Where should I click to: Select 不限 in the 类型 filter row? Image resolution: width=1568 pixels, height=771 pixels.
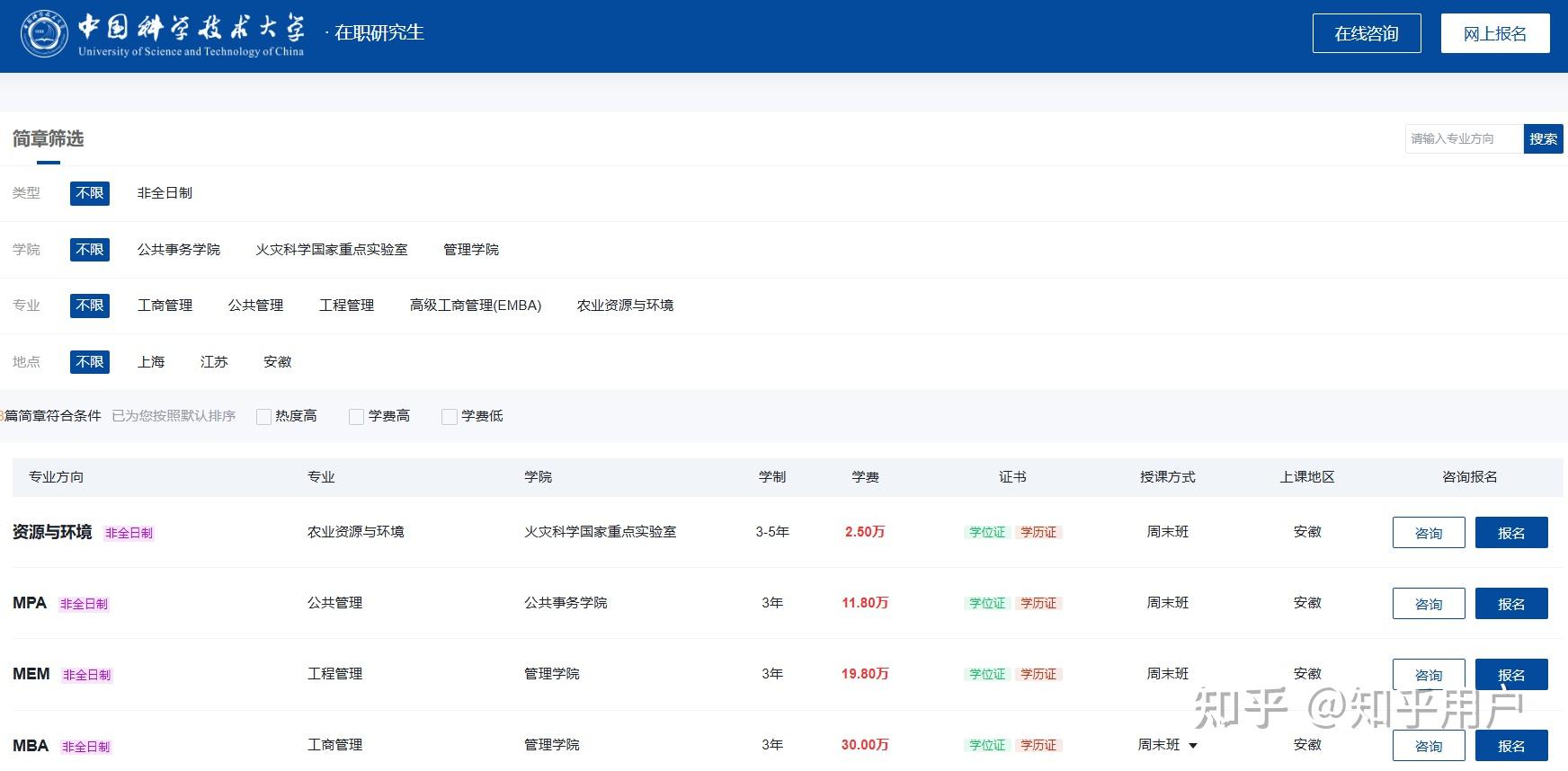[90, 193]
